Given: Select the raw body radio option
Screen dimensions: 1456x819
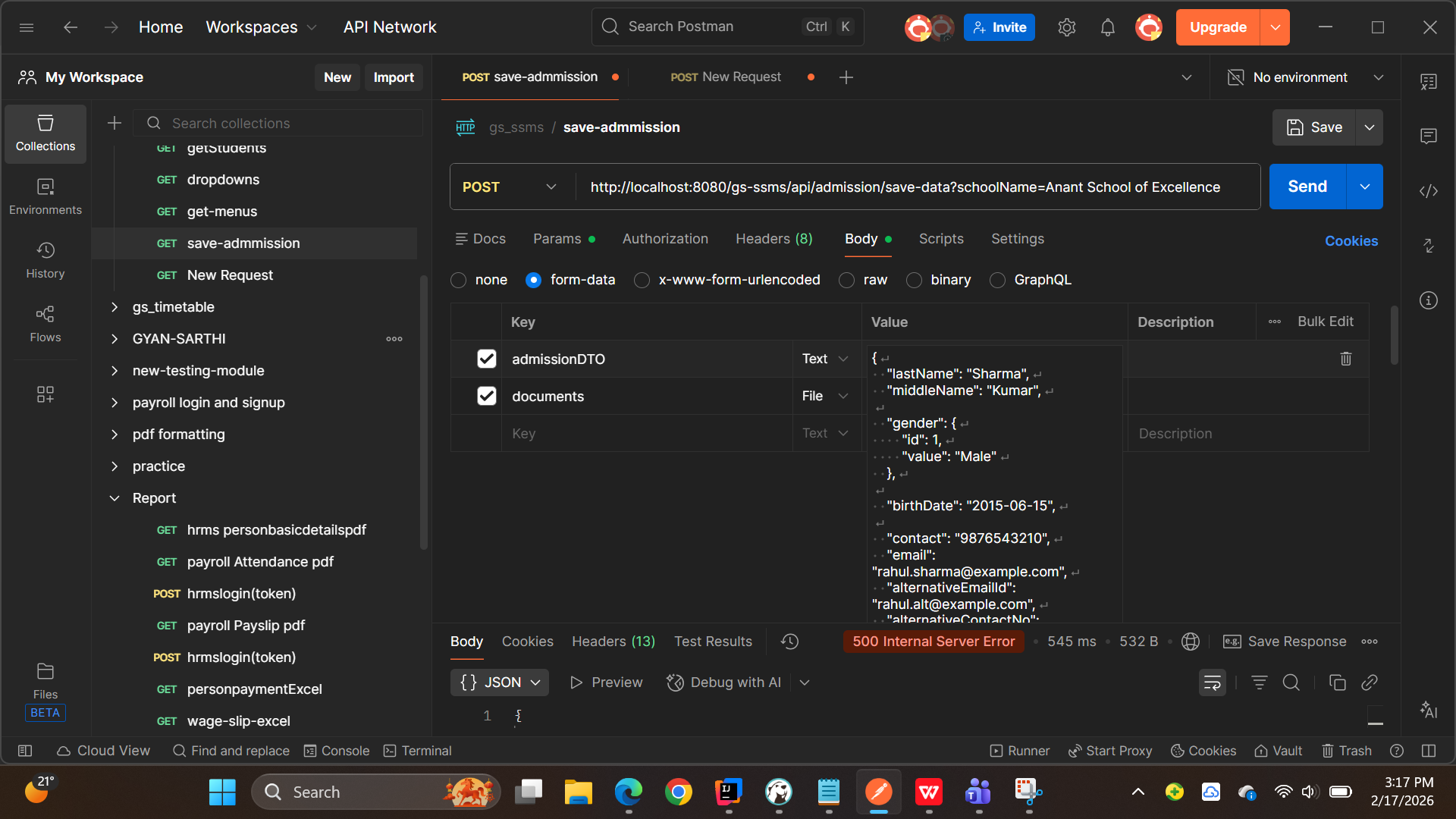Looking at the screenshot, I should pyautogui.click(x=847, y=280).
